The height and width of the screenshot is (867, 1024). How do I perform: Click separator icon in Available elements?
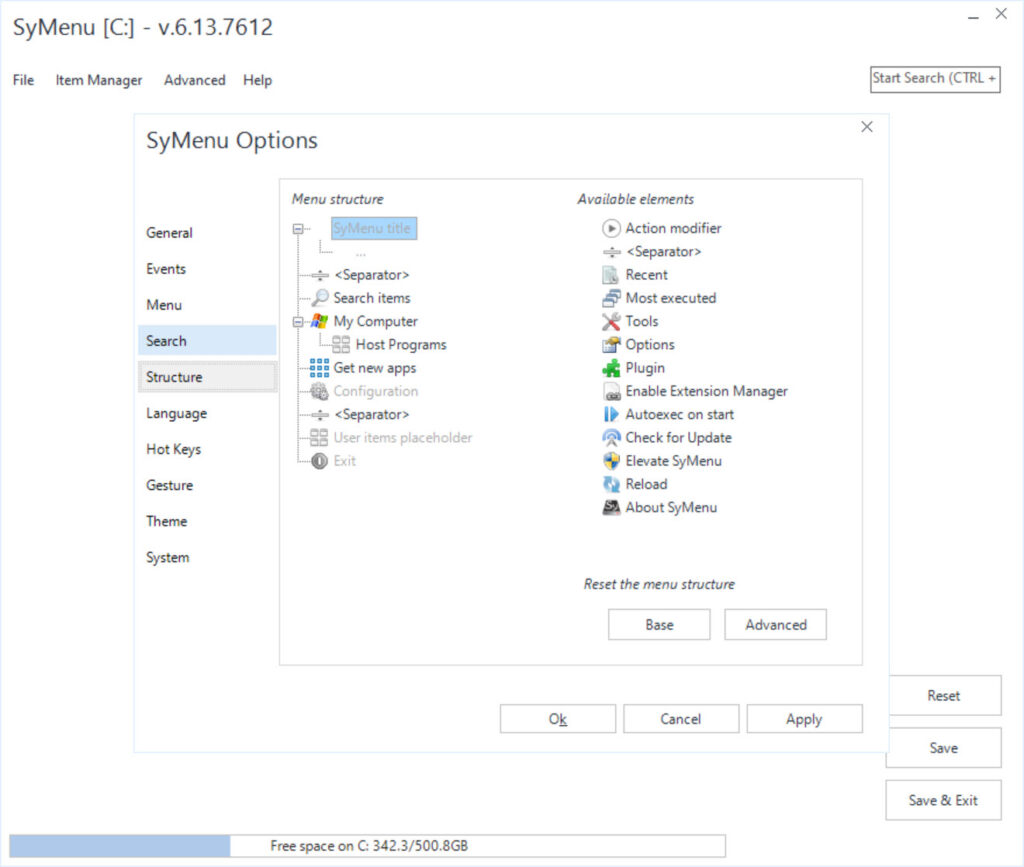coord(611,252)
